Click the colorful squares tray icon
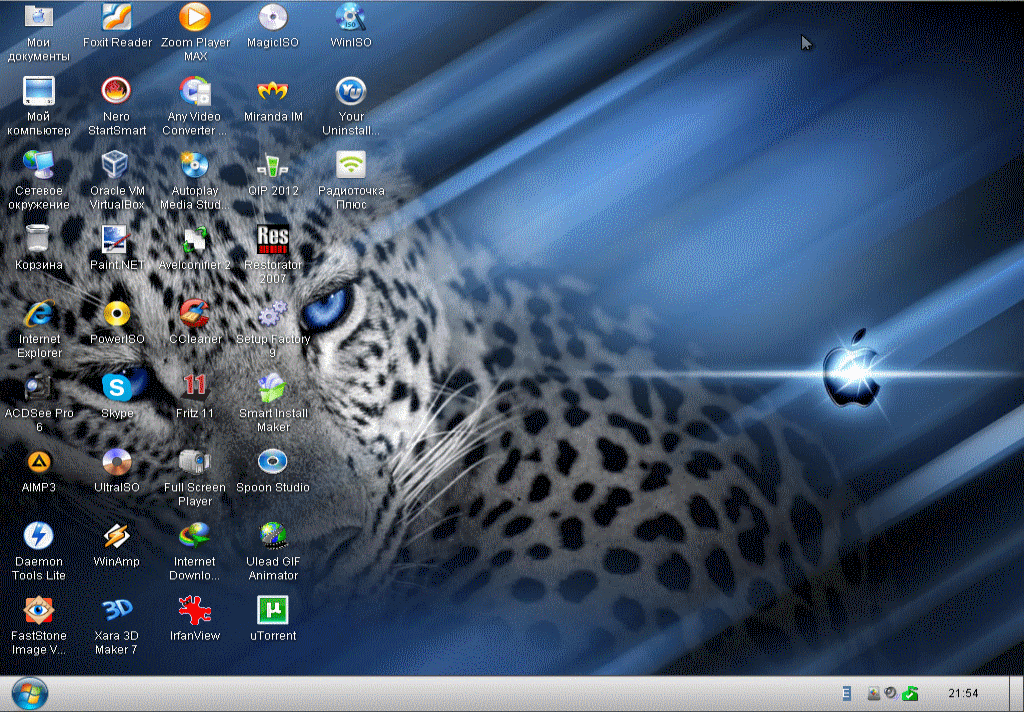The height and width of the screenshot is (712, 1024). tap(873, 694)
